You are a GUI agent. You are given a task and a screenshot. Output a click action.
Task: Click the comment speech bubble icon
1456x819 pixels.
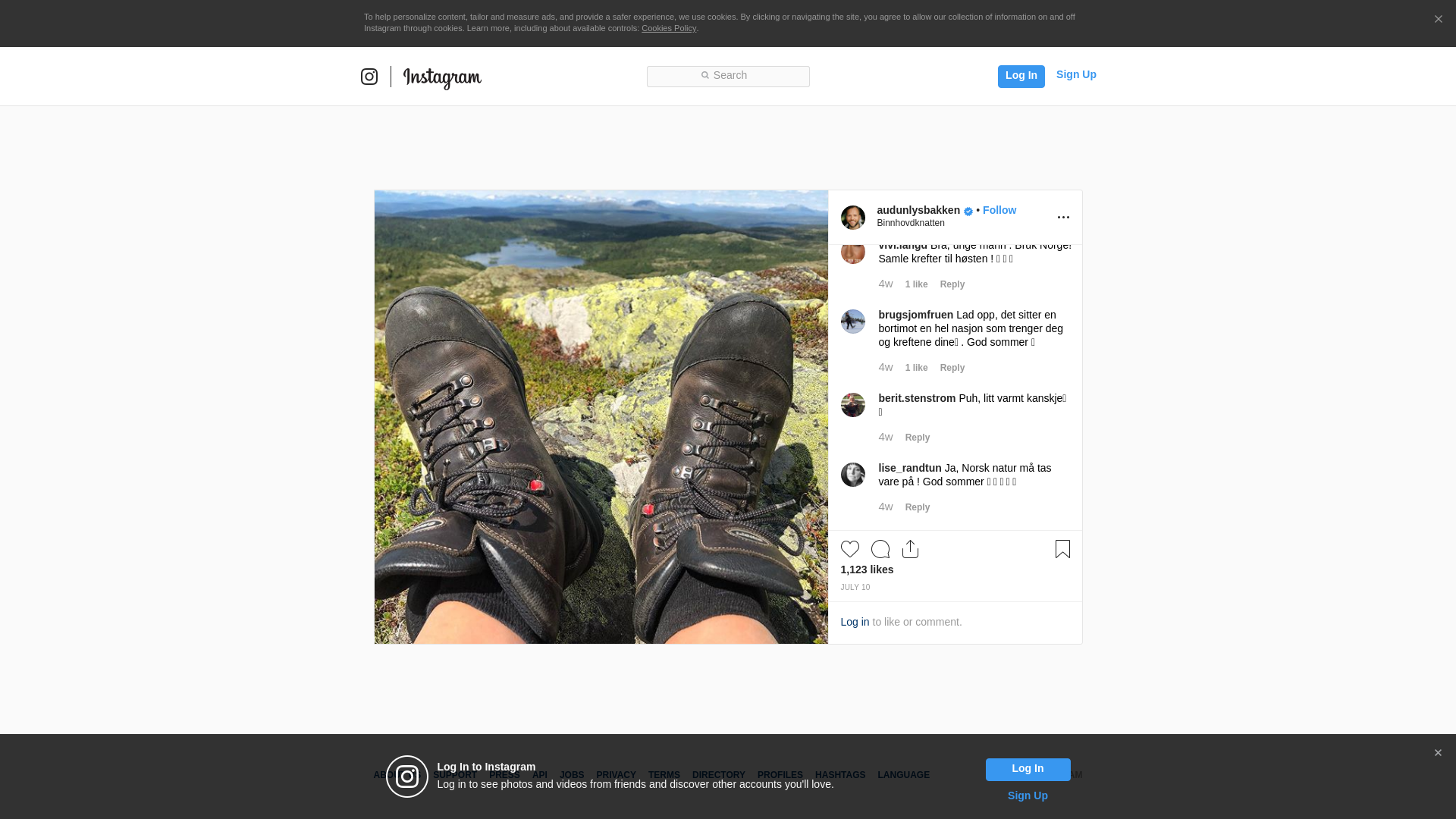(880, 549)
